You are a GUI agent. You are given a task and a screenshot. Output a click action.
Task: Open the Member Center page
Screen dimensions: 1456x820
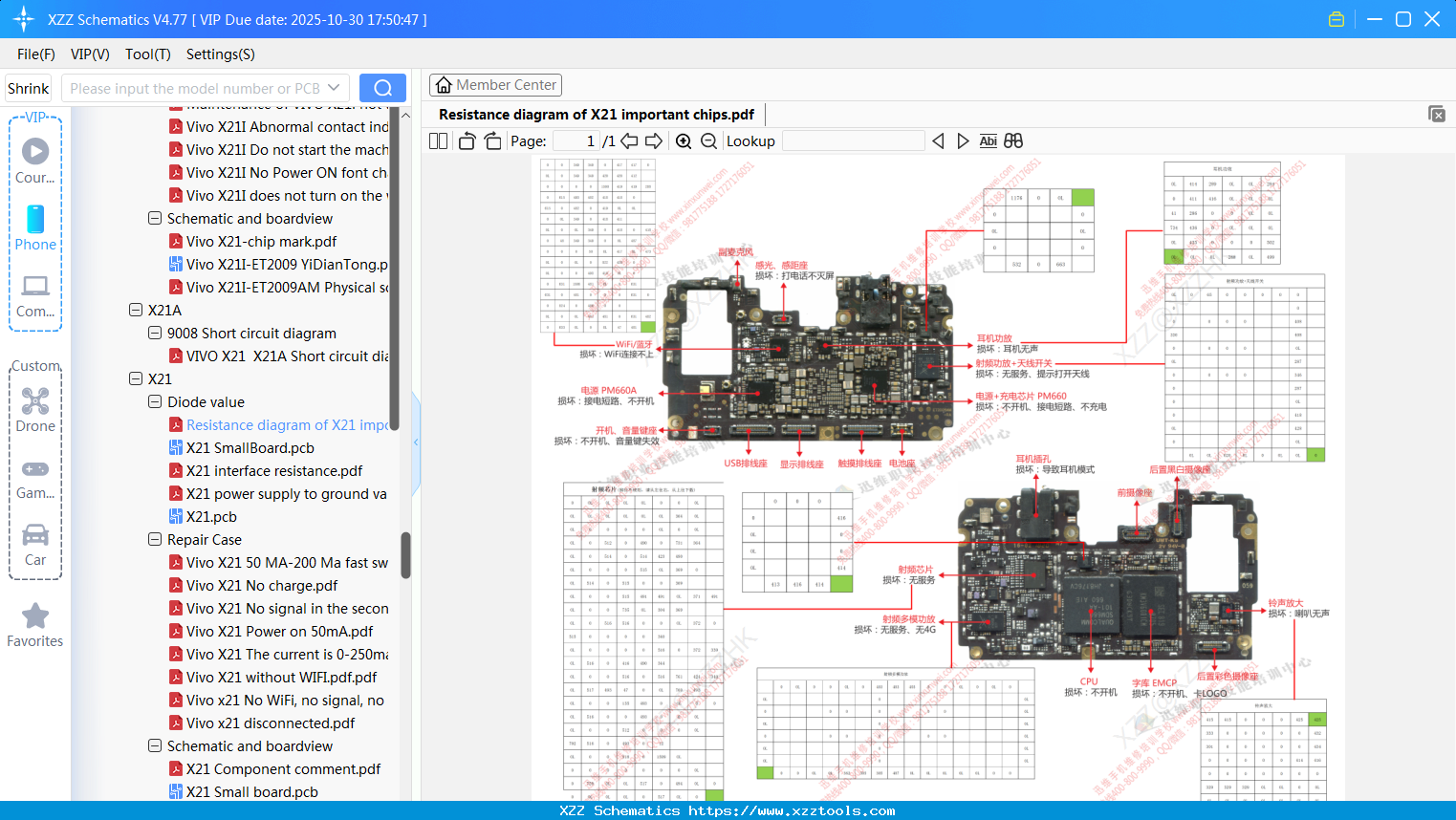(495, 84)
